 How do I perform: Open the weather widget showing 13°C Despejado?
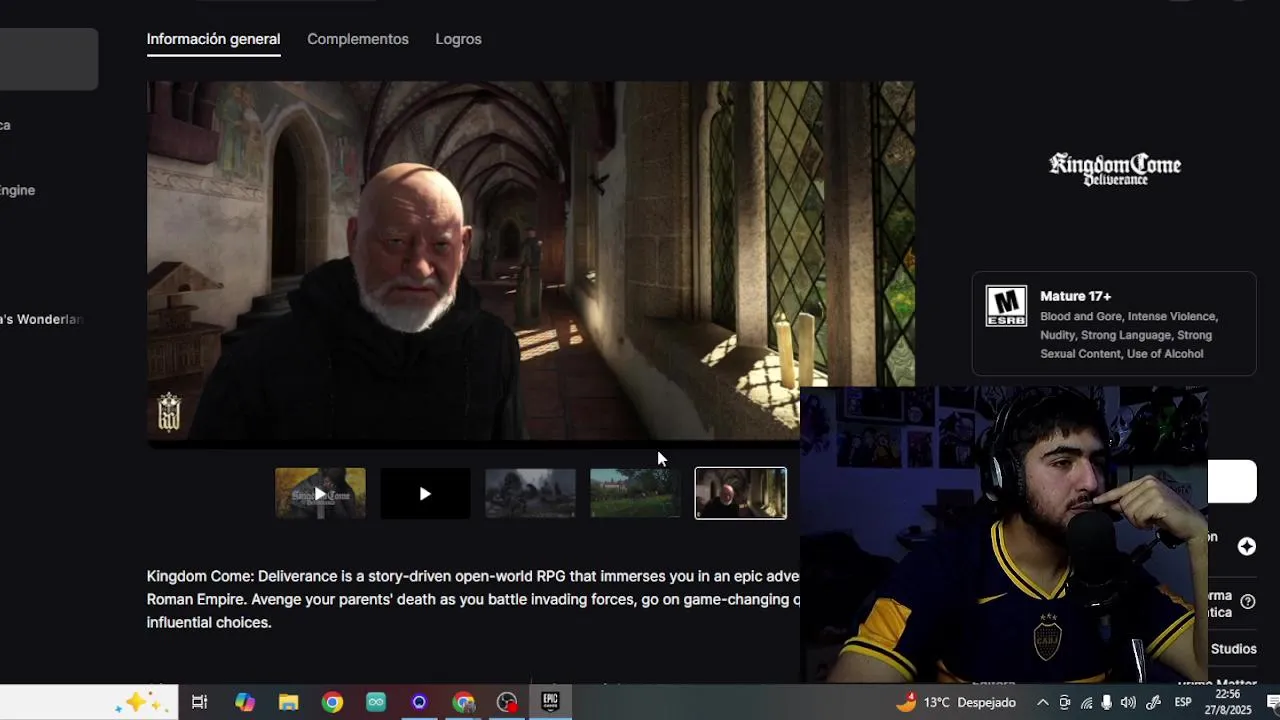click(x=955, y=702)
